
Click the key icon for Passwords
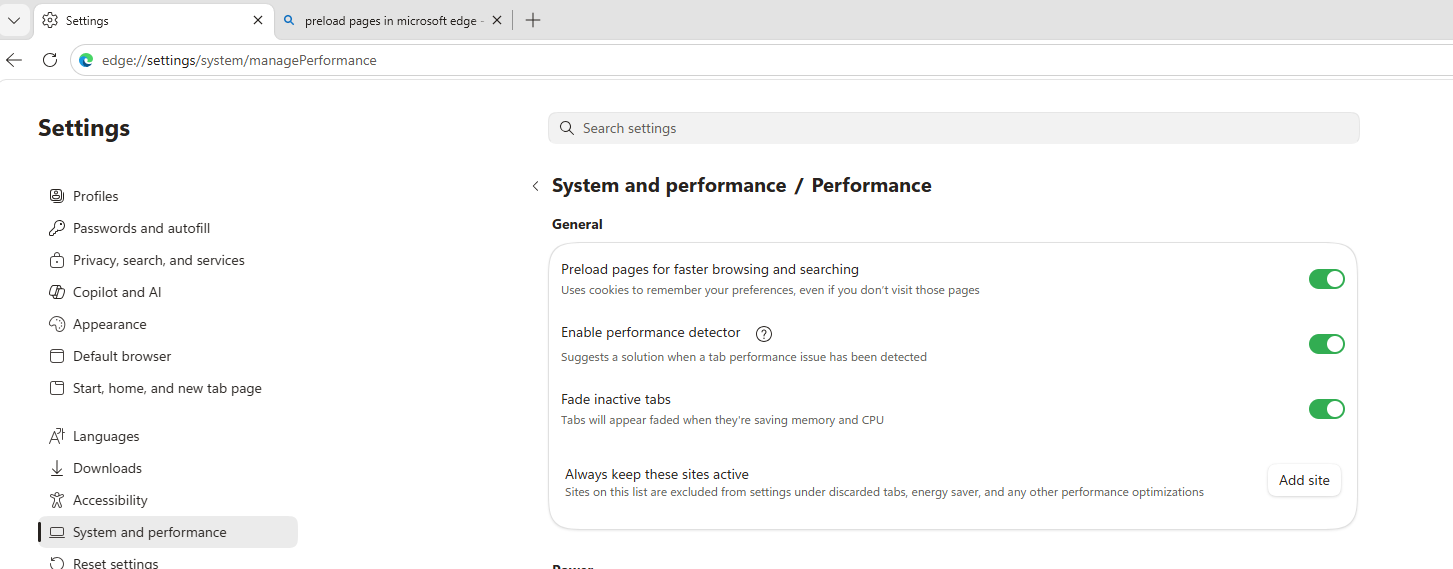coord(57,228)
